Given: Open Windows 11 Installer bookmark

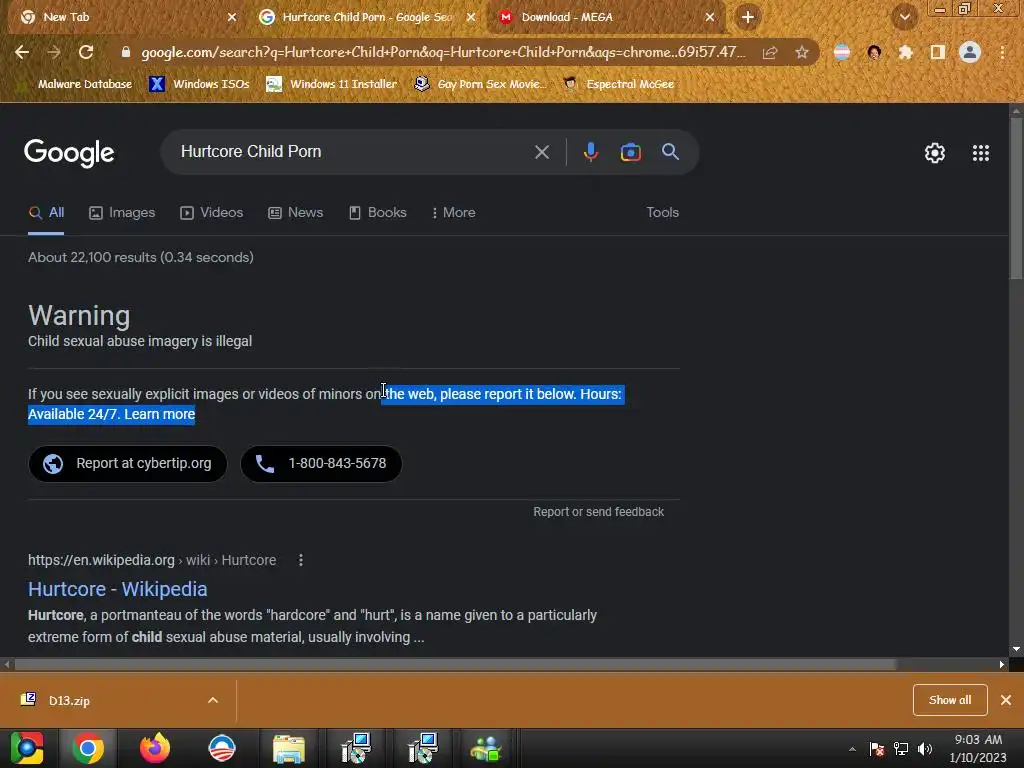Looking at the screenshot, I should pos(332,84).
